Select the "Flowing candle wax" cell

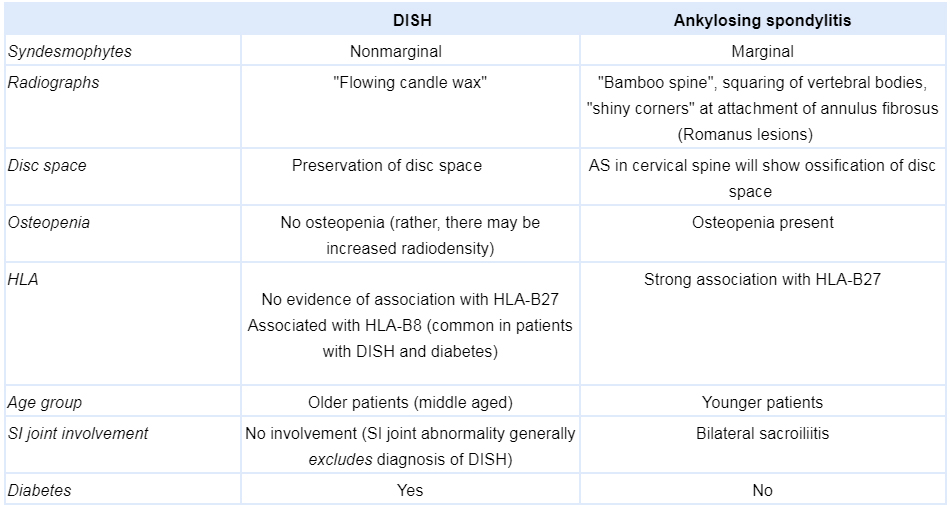[x=409, y=82]
